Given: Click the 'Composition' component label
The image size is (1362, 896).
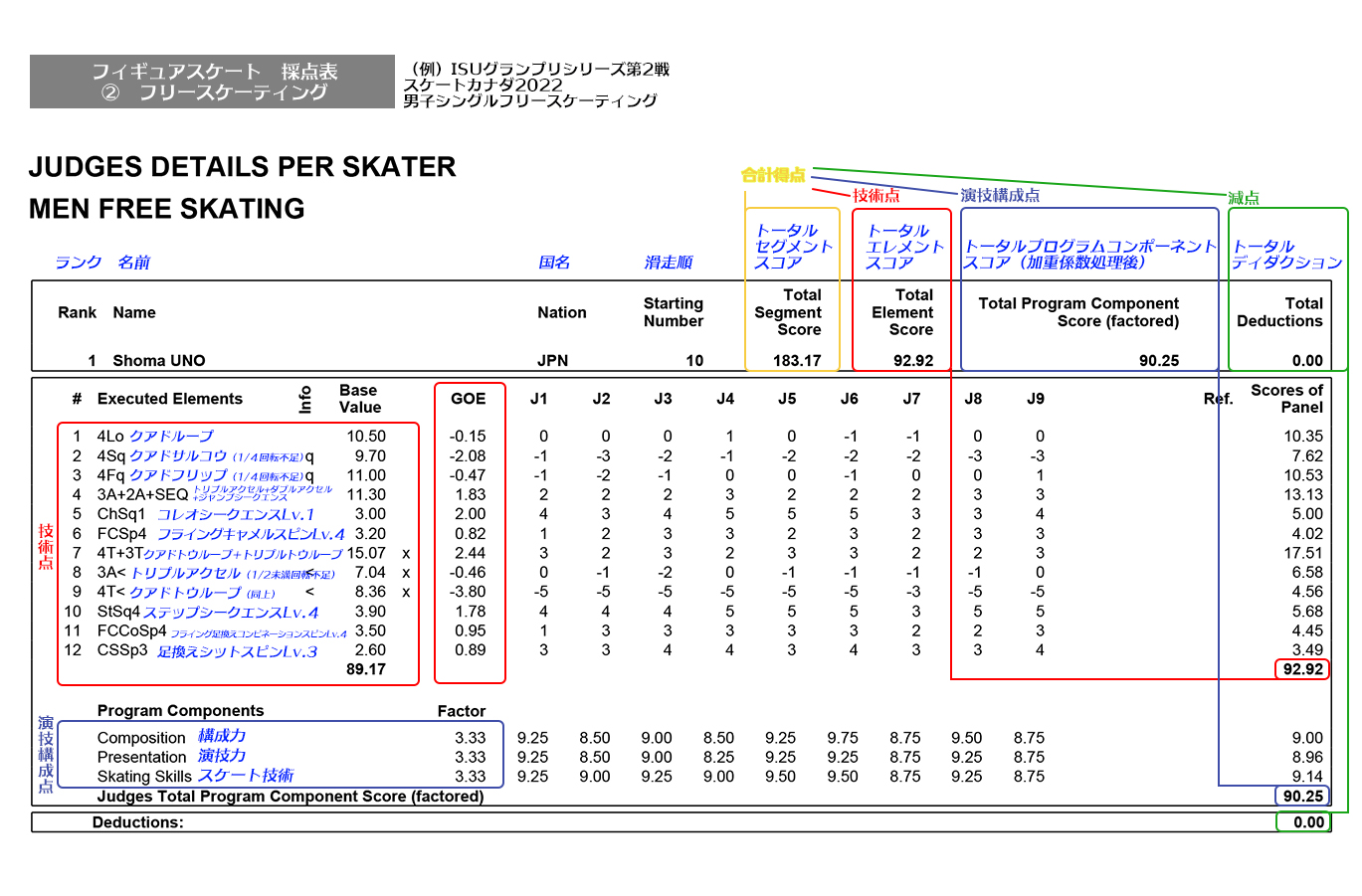Looking at the screenshot, I should 141,738.
